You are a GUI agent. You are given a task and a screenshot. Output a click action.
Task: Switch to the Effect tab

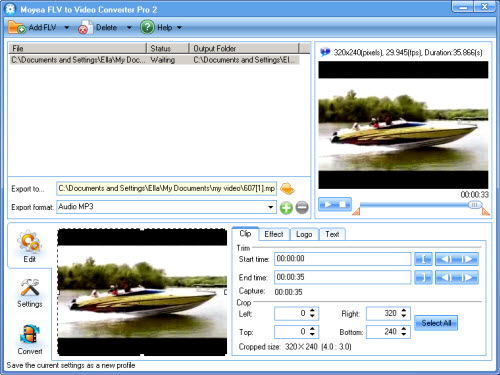[x=274, y=234]
